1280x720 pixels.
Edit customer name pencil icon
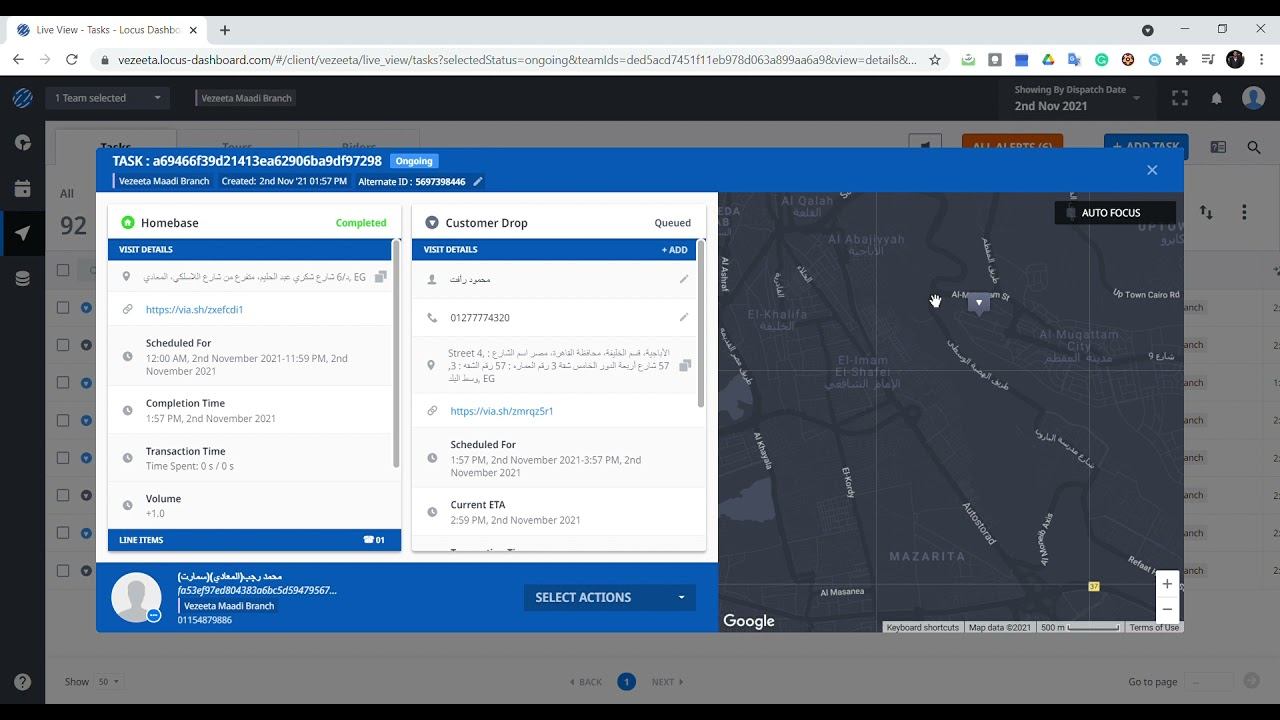coord(684,280)
